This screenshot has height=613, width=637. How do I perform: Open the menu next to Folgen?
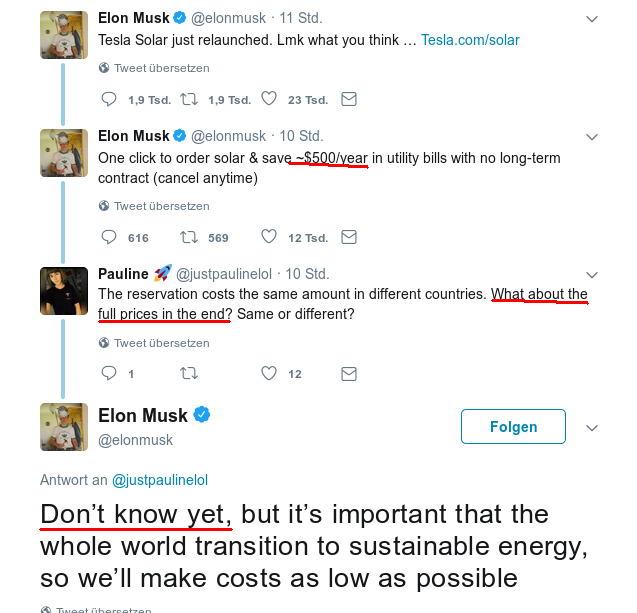[x=592, y=427]
